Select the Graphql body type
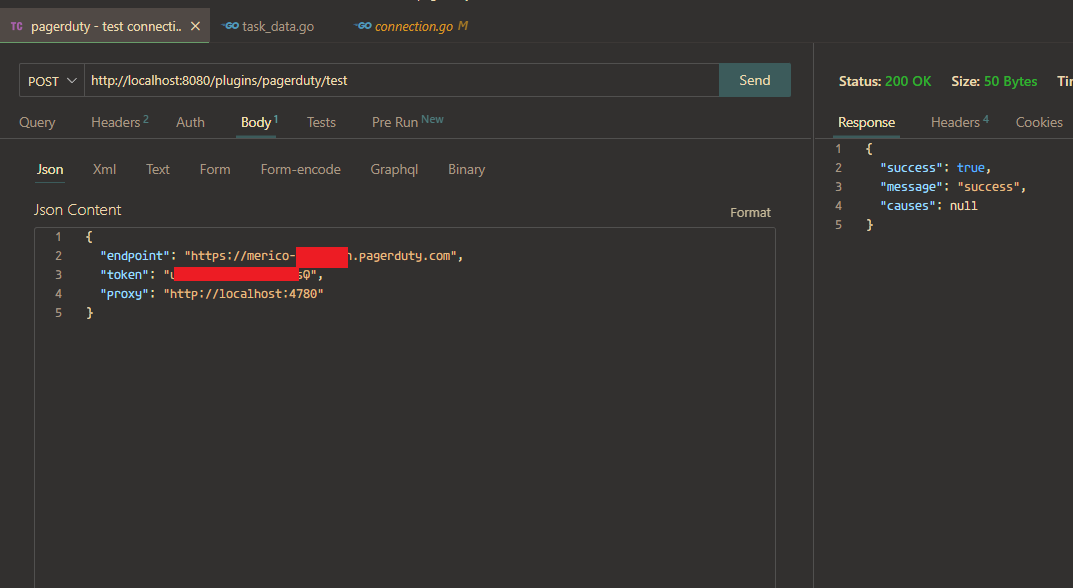Image resolution: width=1073 pixels, height=588 pixels. pos(394,169)
